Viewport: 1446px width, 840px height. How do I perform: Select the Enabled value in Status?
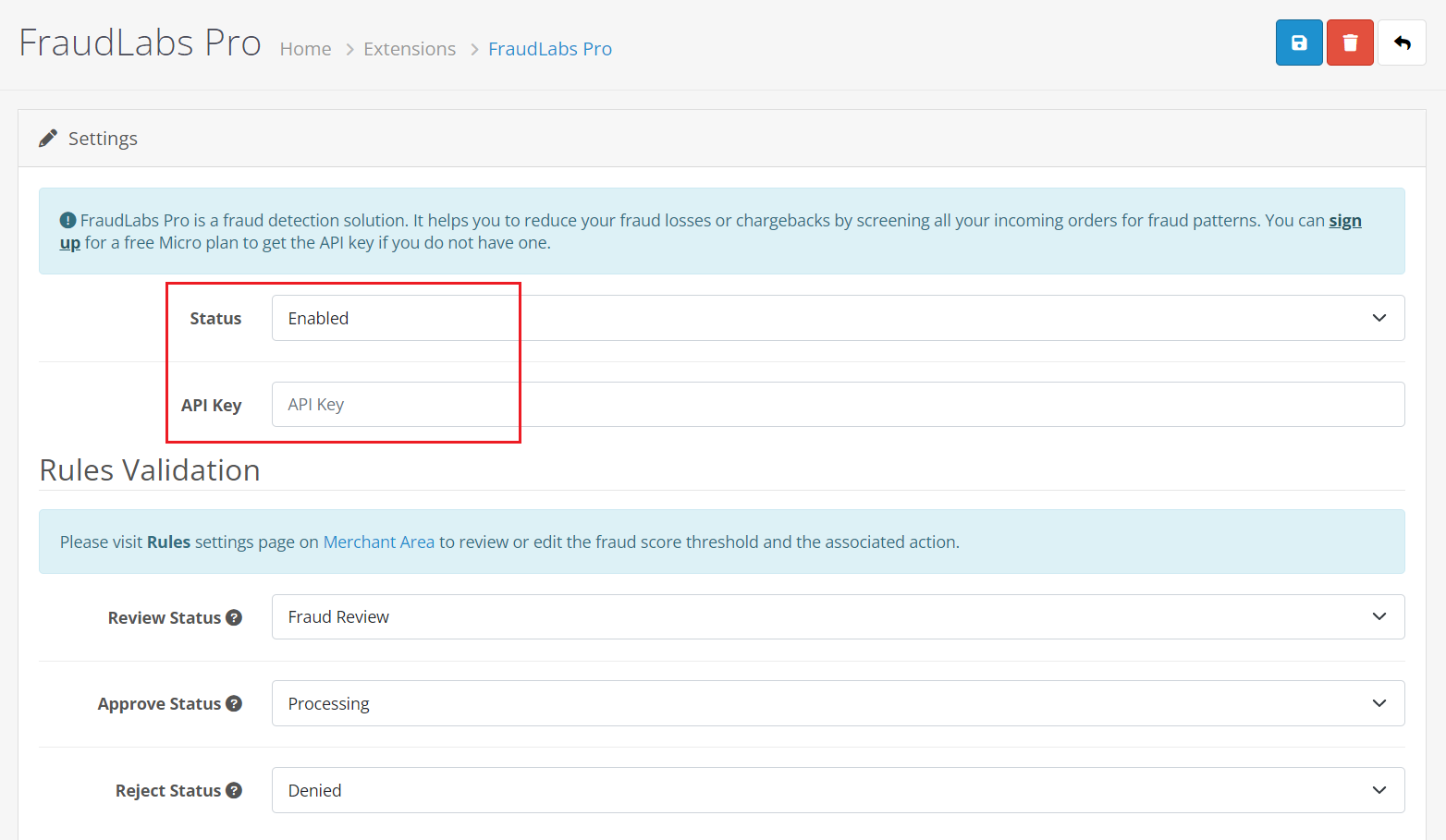319,318
